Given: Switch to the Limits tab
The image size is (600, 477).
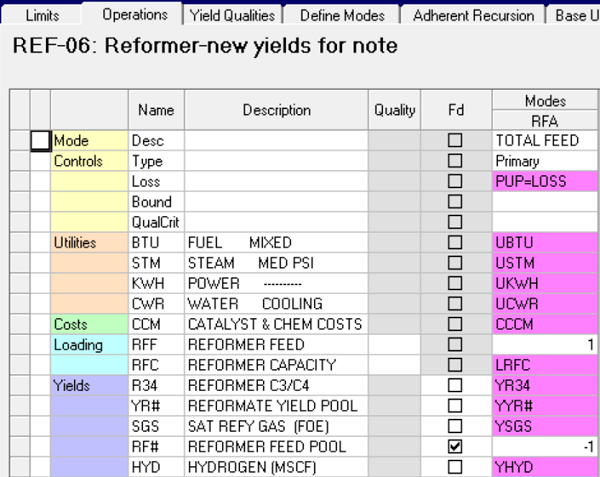Looking at the screenshot, I should point(41,15).
